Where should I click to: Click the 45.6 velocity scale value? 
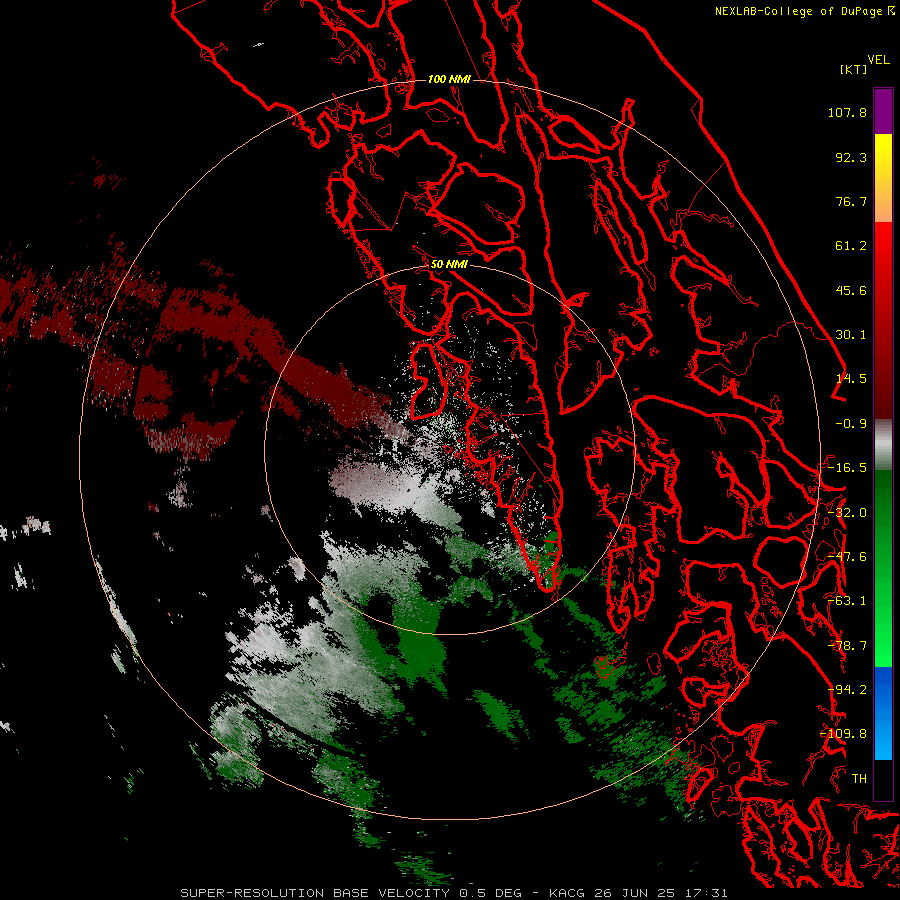(x=851, y=290)
